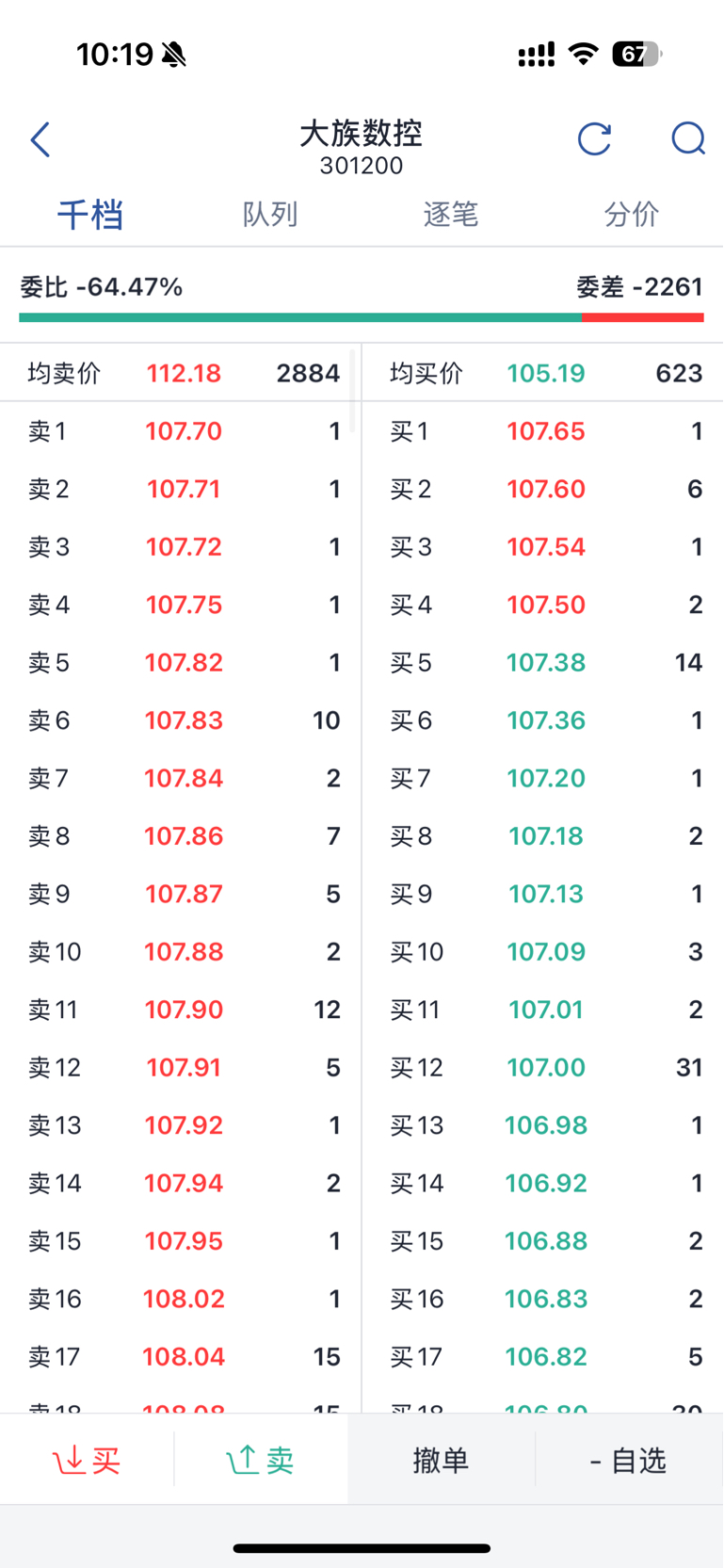Select the 买1 row at 107.65

tap(543, 431)
